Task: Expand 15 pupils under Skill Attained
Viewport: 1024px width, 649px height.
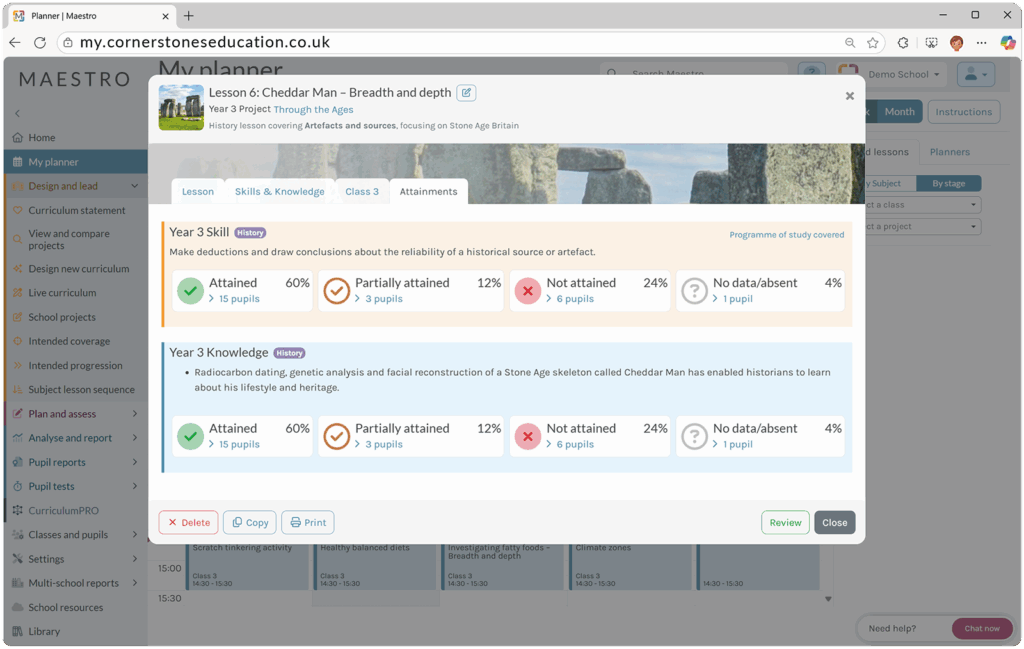Action: (238, 299)
